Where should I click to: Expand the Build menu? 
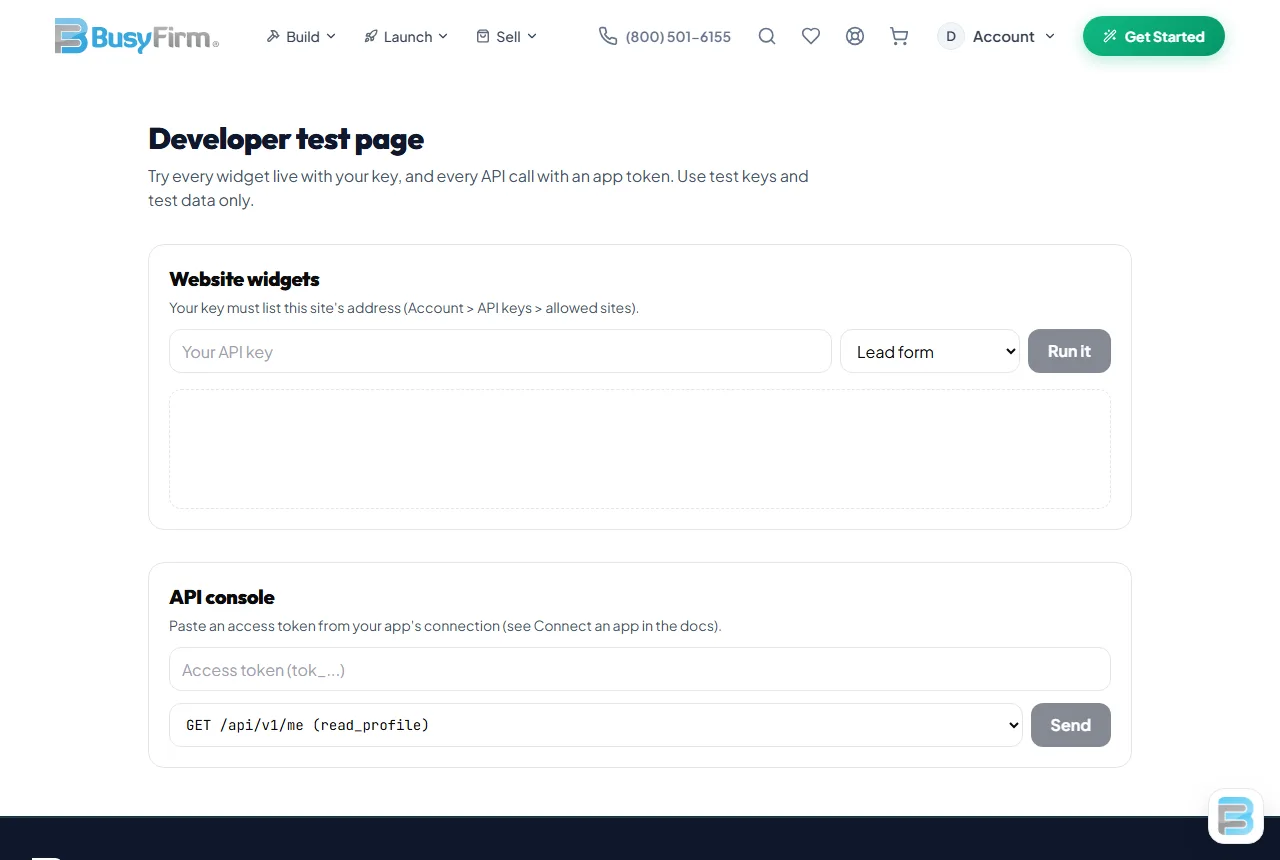click(x=301, y=36)
